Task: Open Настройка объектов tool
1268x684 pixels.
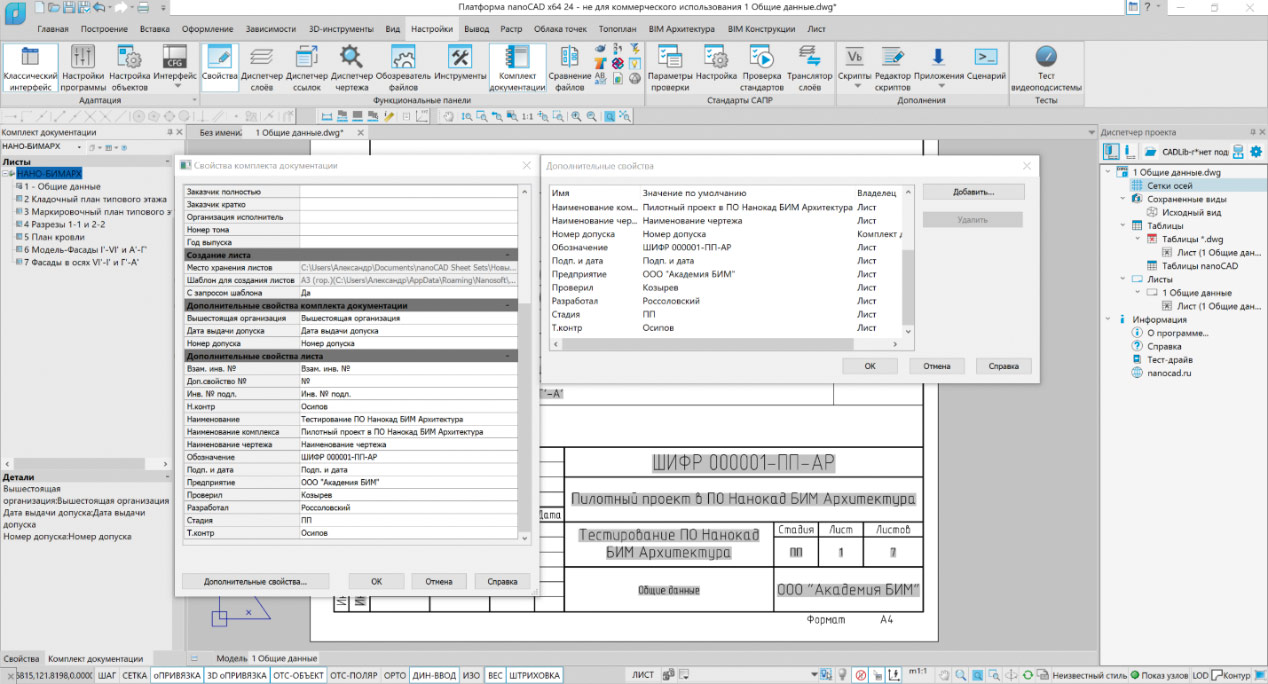Action: pos(130,68)
